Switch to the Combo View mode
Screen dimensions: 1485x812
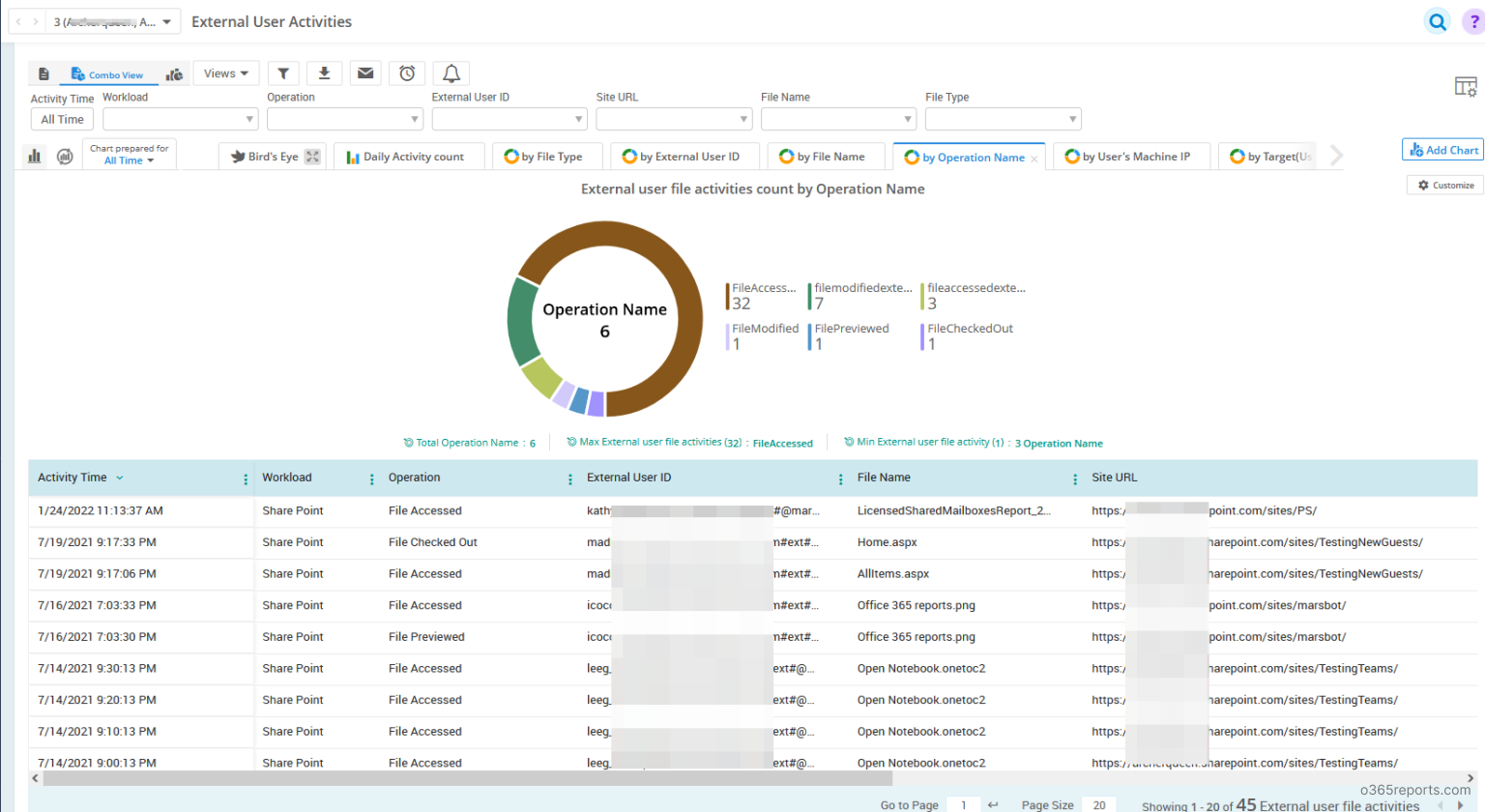[107, 74]
